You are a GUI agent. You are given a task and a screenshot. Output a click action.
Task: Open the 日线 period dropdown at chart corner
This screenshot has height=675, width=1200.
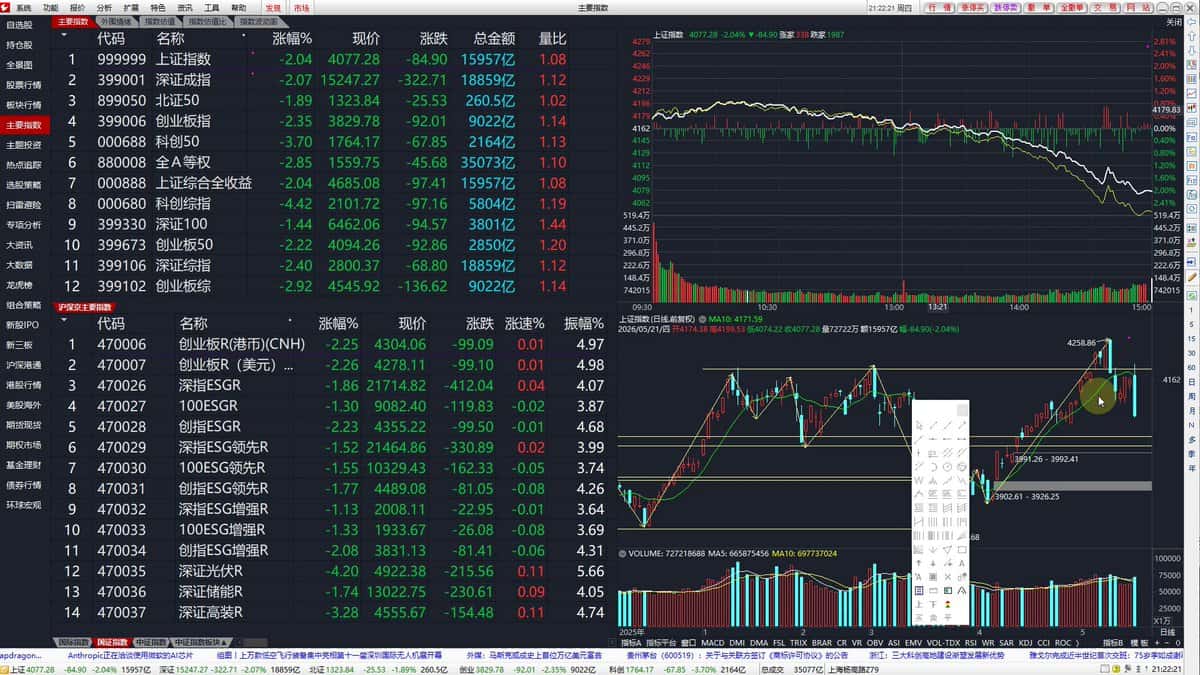click(x=1167, y=632)
